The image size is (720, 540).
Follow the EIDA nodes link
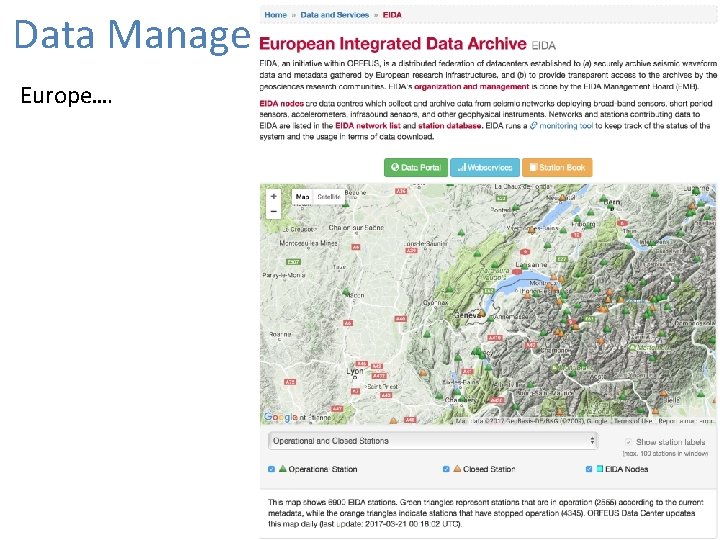click(281, 104)
